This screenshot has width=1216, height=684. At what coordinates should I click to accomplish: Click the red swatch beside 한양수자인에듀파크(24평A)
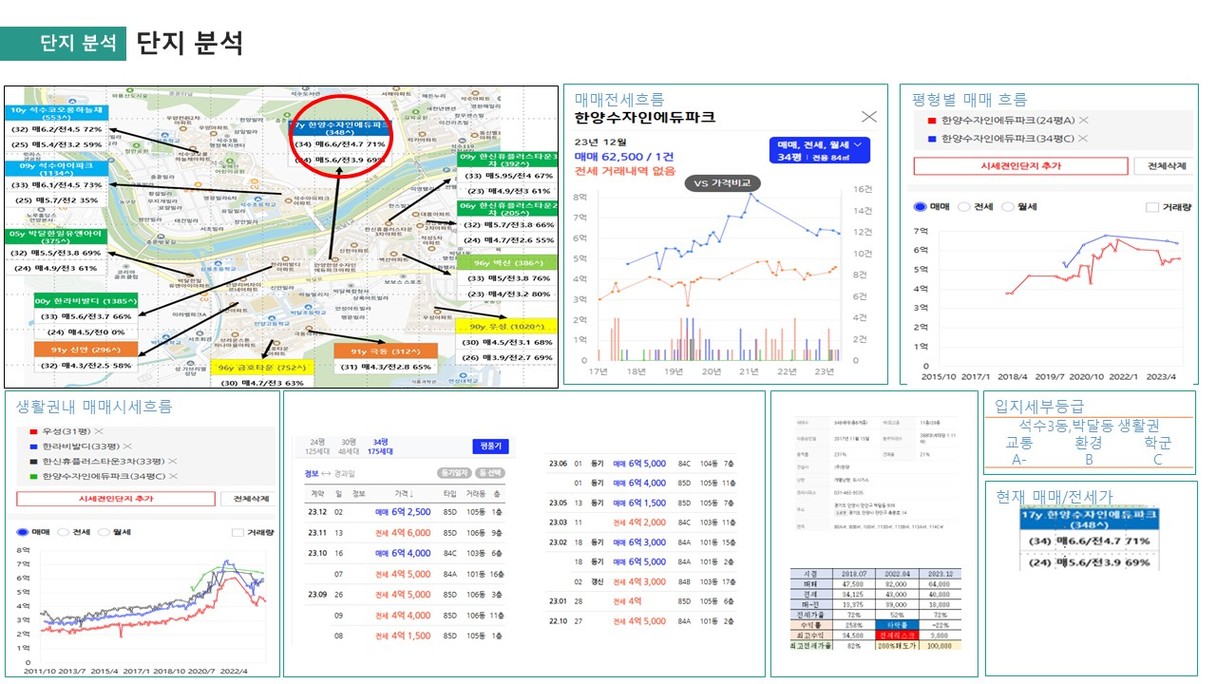pyautogui.click(x=932, y=120)
